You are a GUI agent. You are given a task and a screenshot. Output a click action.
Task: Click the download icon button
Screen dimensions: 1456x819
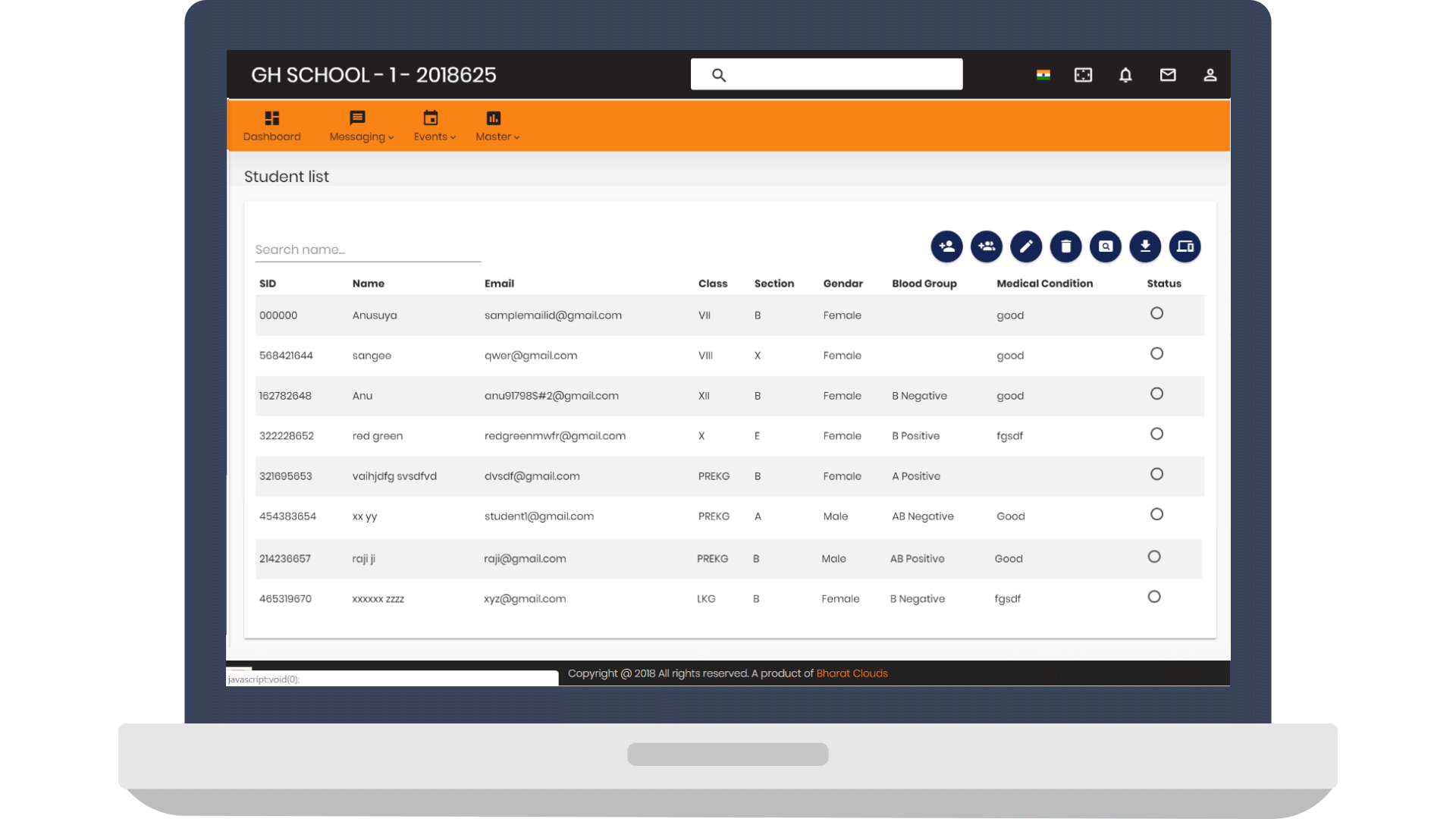(x=1145, y=246)
